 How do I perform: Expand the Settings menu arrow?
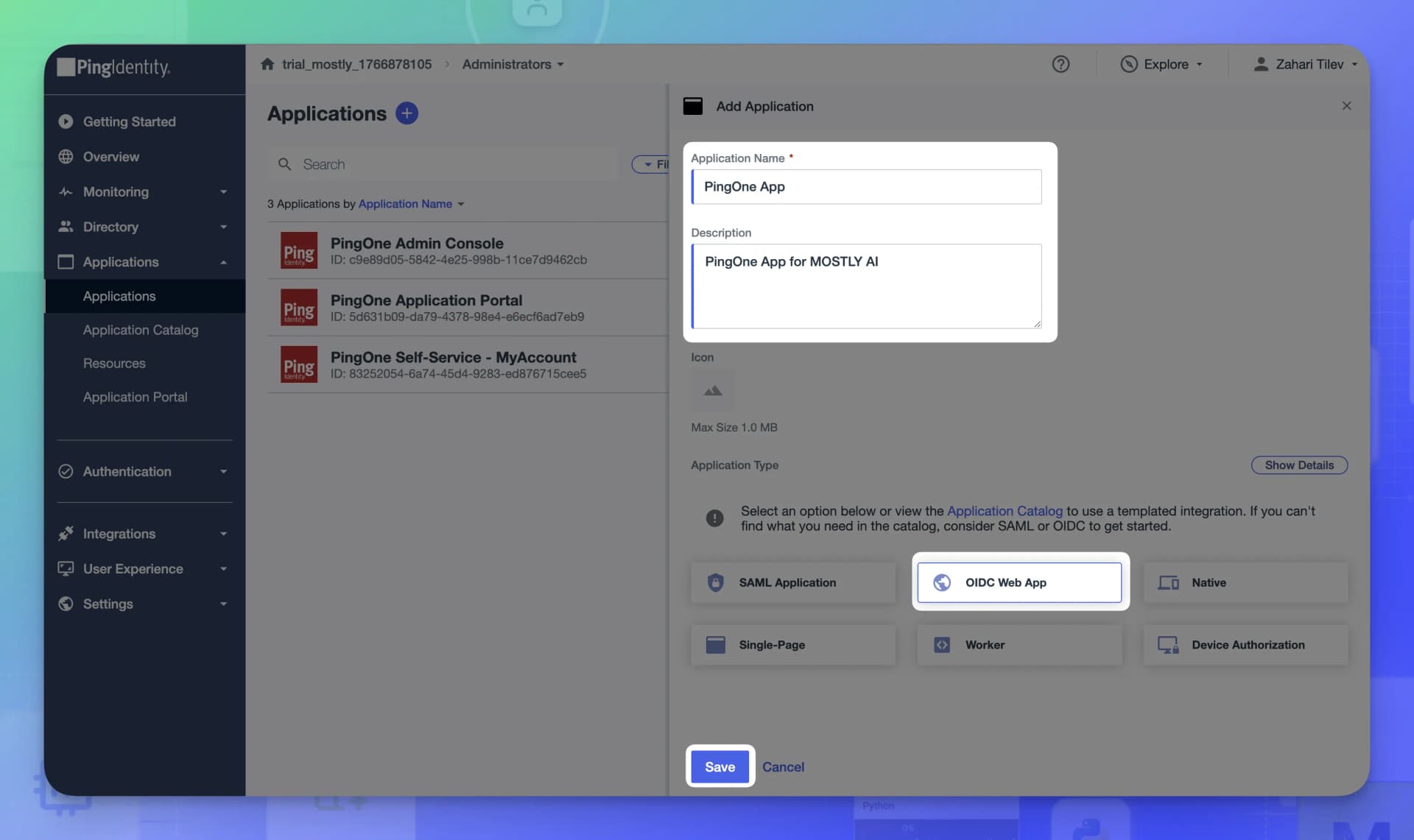[x=223, y=604]
